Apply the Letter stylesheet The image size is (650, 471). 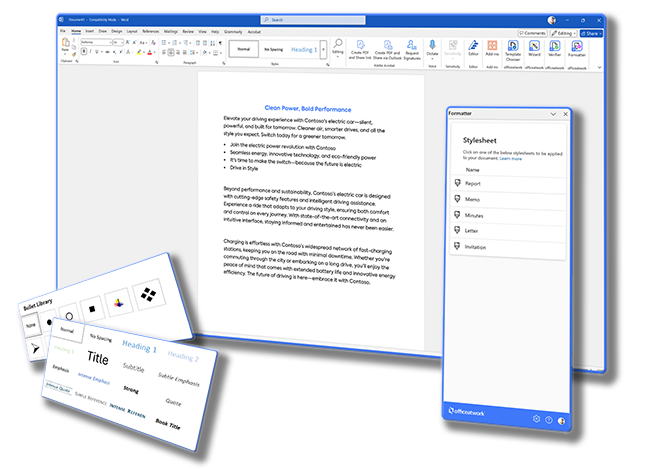(508, 231)
